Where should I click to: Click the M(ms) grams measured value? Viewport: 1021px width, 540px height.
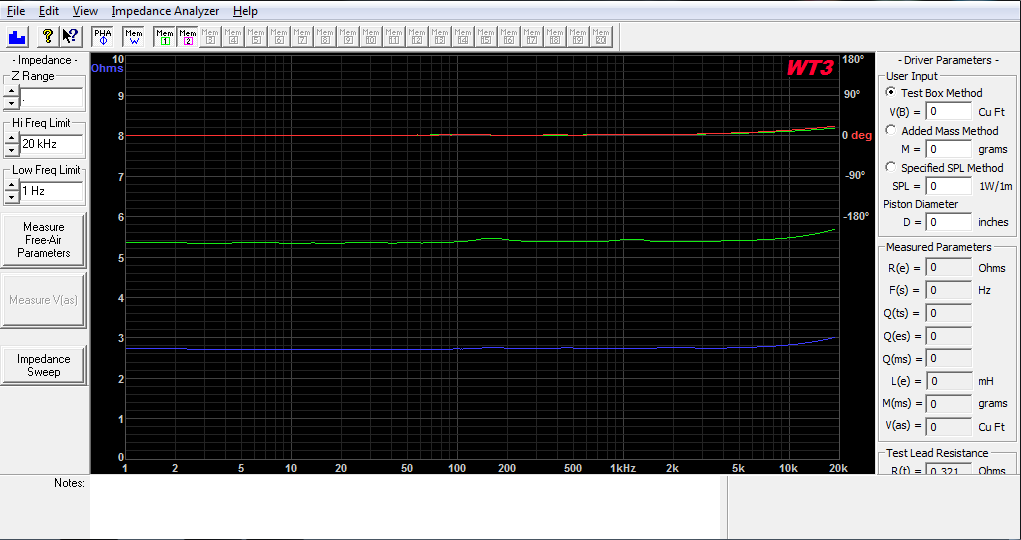949,404
